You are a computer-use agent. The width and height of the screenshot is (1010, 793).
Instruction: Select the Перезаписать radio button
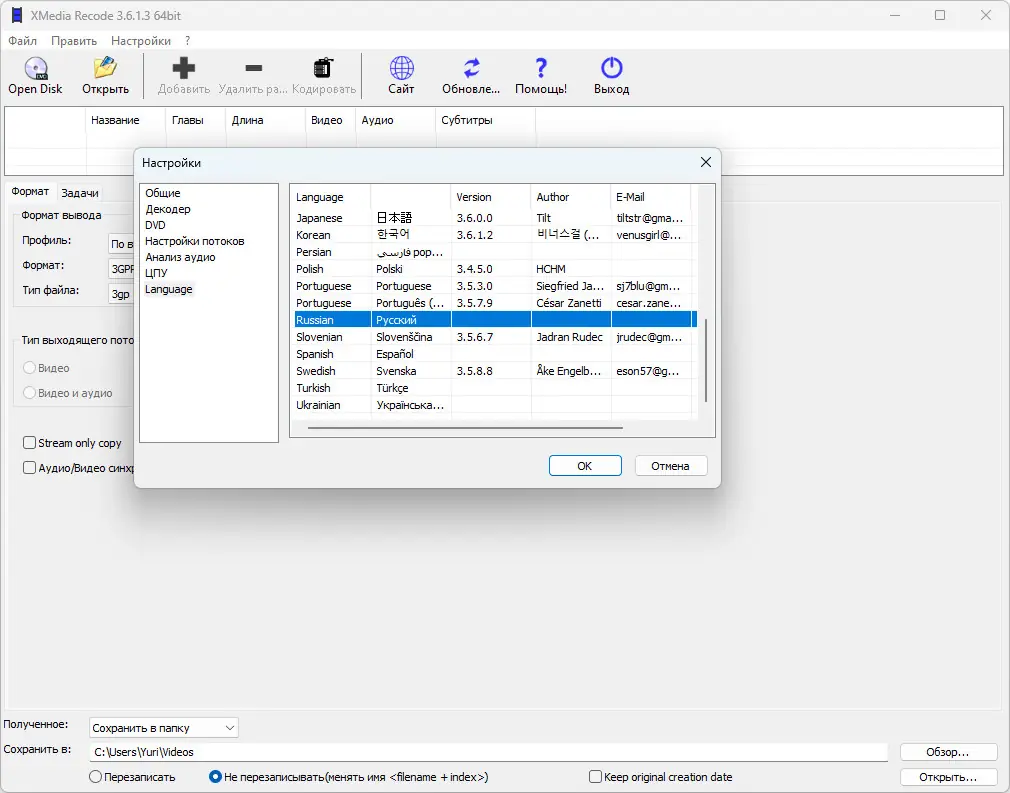click(x=95, y=777)
